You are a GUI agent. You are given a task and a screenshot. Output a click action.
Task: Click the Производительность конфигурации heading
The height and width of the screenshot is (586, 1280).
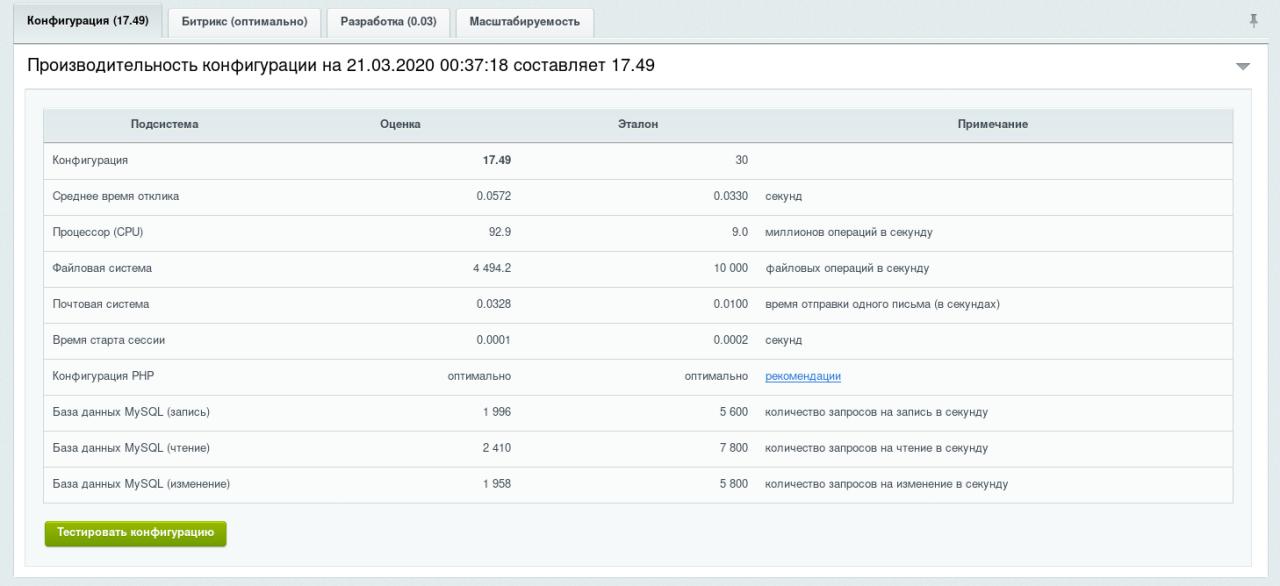point(341,66)
